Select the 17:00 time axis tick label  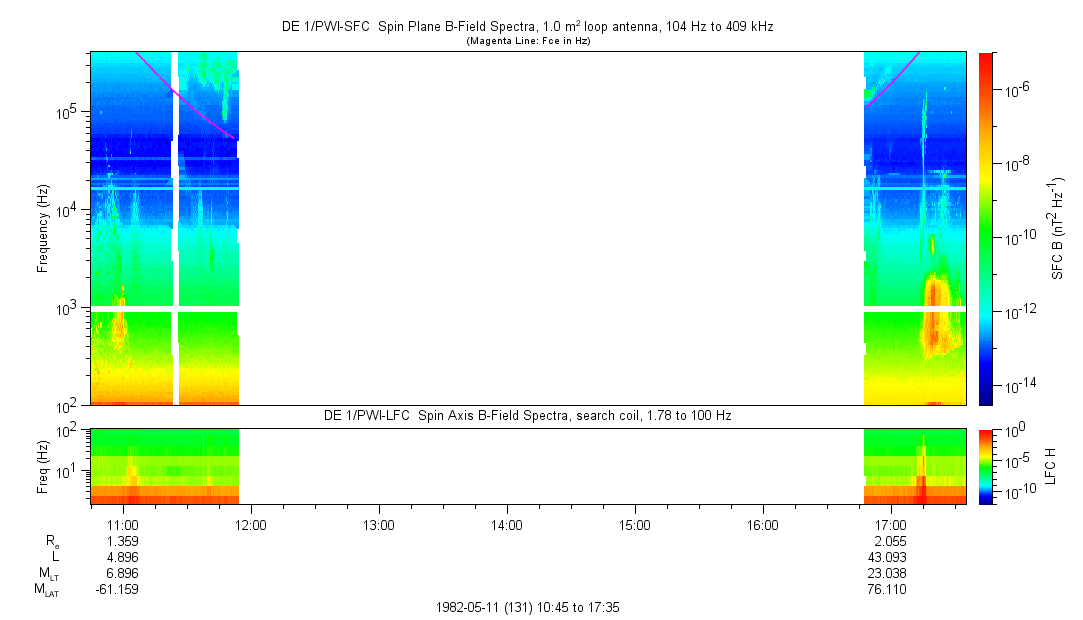890,524
